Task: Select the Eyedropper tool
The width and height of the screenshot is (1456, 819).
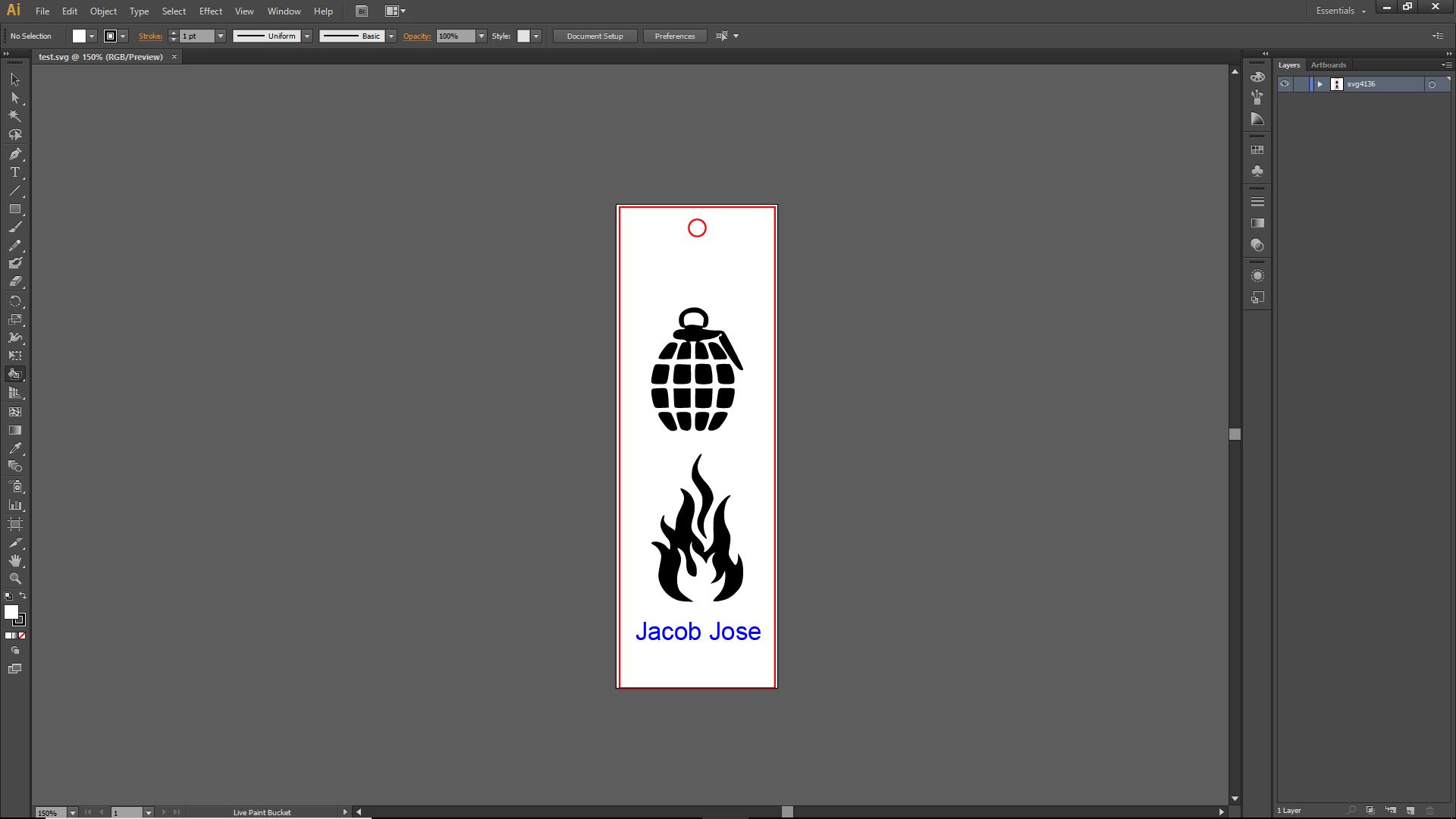Action: coord(14,448)
